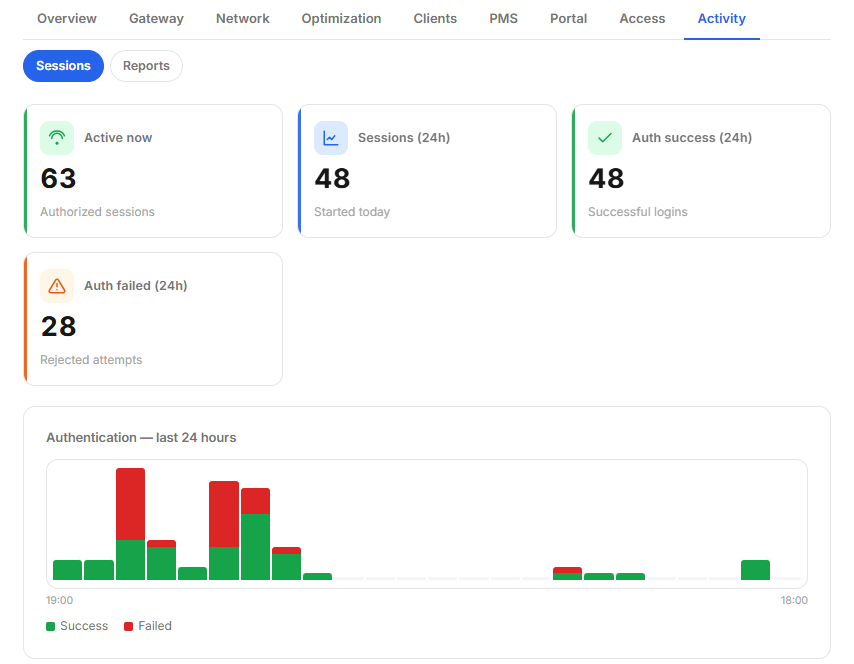This screenshot has width=854, height=664.
Task: Switch to Reports view
Action: [x=146, y=66]
